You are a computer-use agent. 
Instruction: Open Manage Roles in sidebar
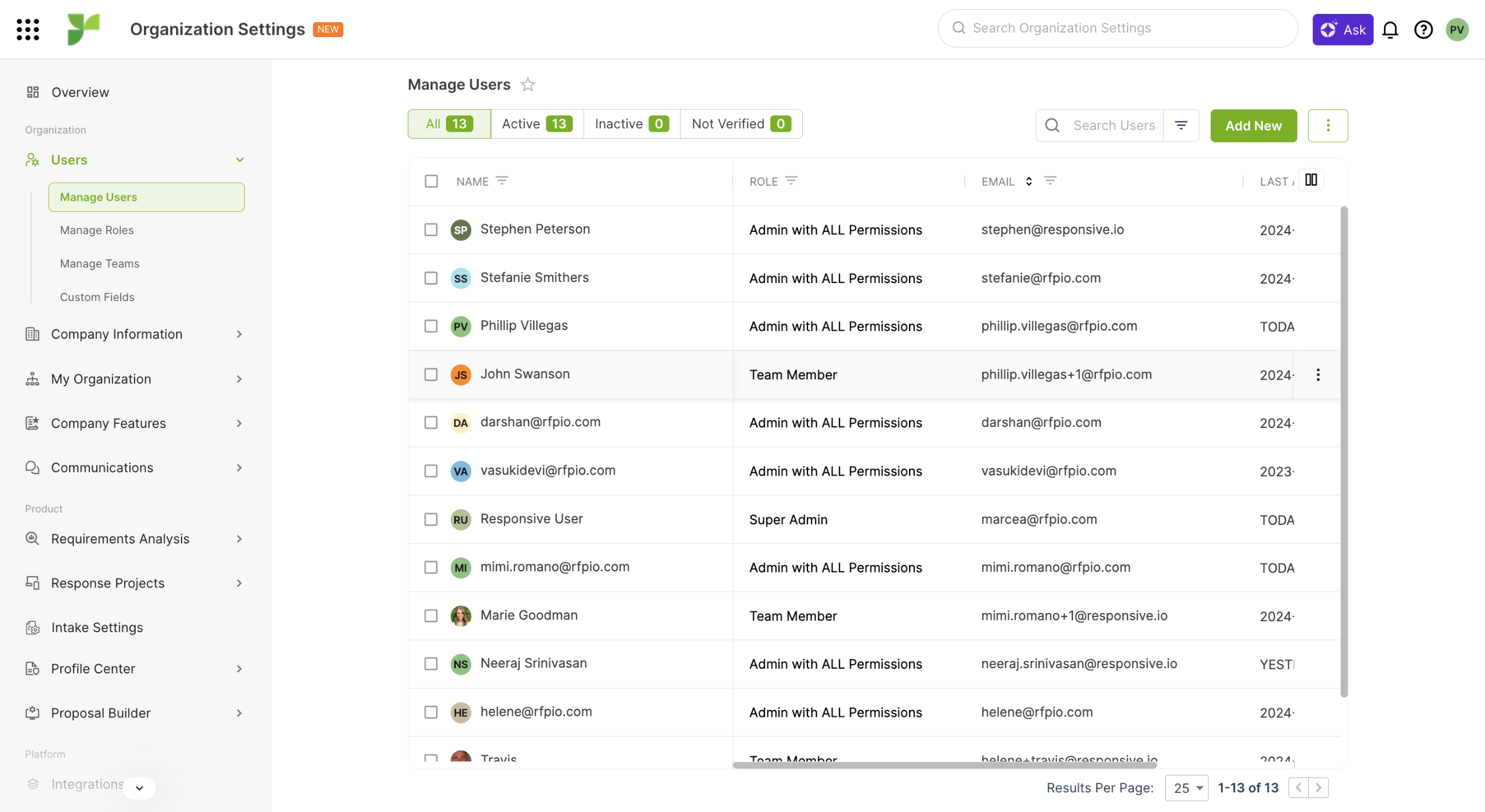[x=97, y=230]
